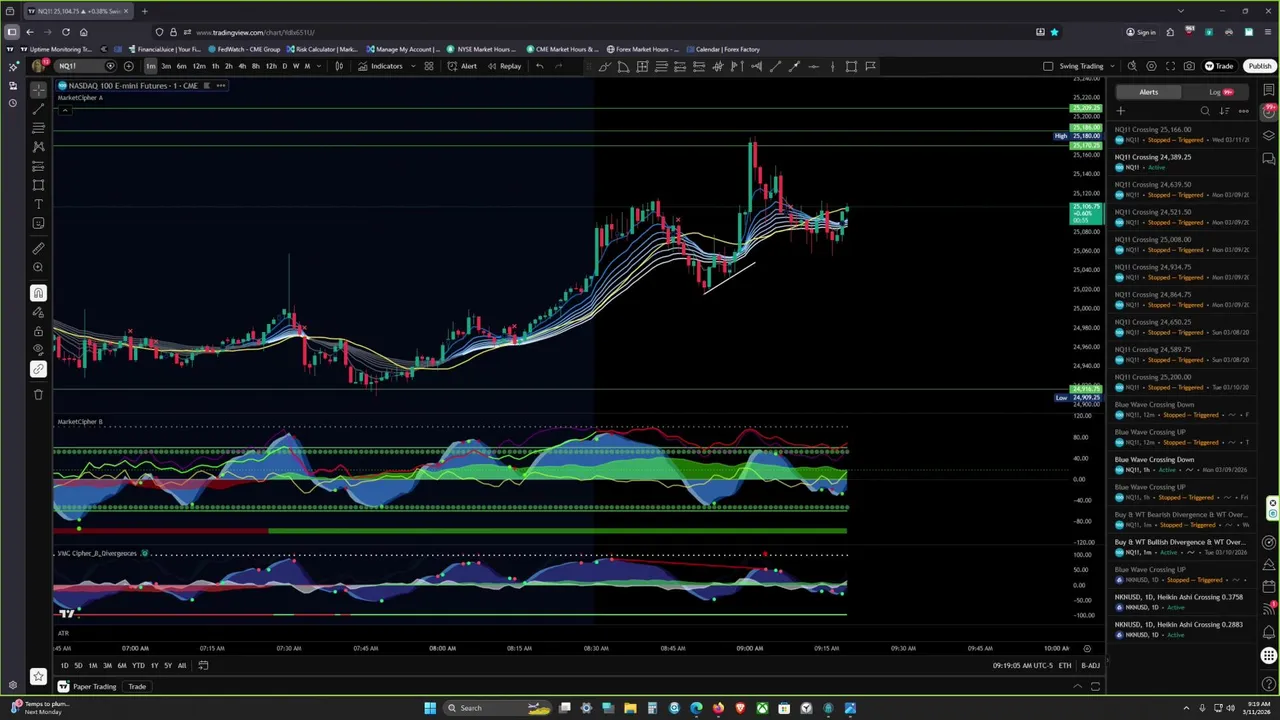Toggle the favorites drawing toolbar star
The height and width of the screenshot is (720, 1280).
[x=38, y=677]
